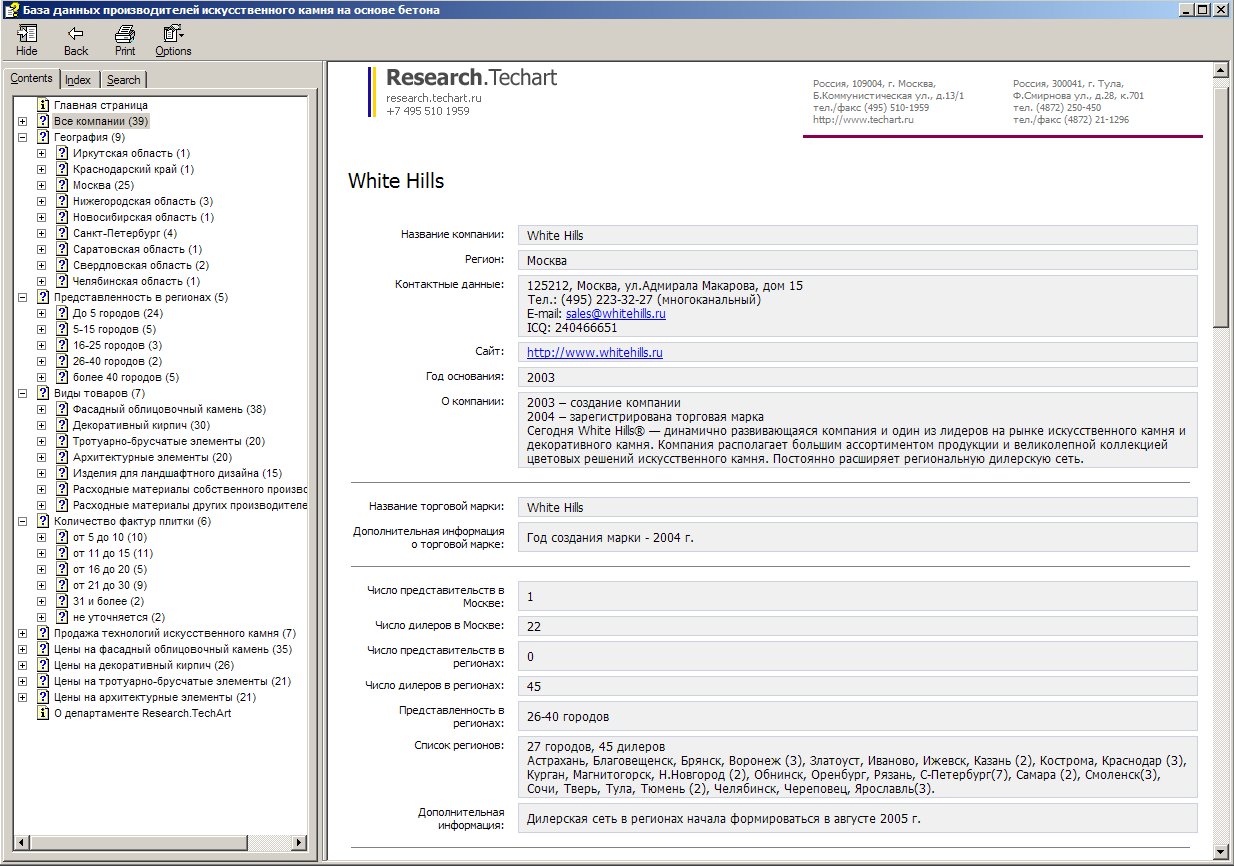This screenshot has width=1234, height=866.
Task: Select Иркутская область (1) in tree
Action: [x=131, y=153]
